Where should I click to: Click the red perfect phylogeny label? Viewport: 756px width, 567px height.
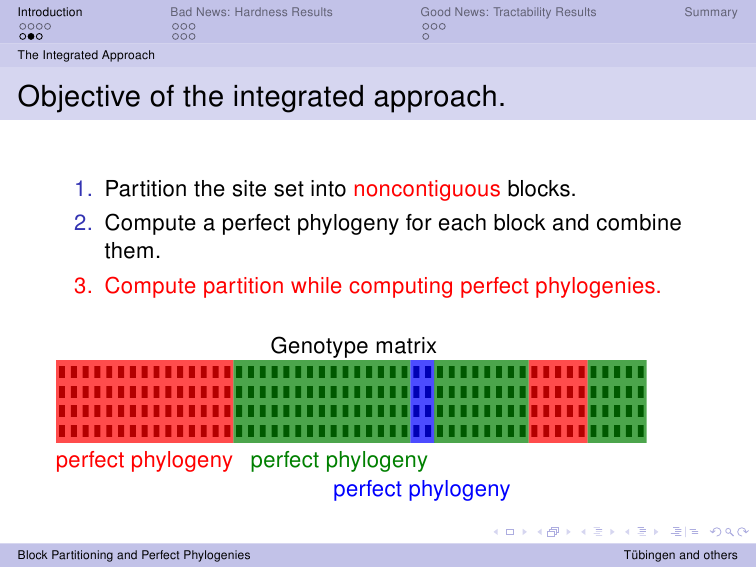click(x=144, y=460)
